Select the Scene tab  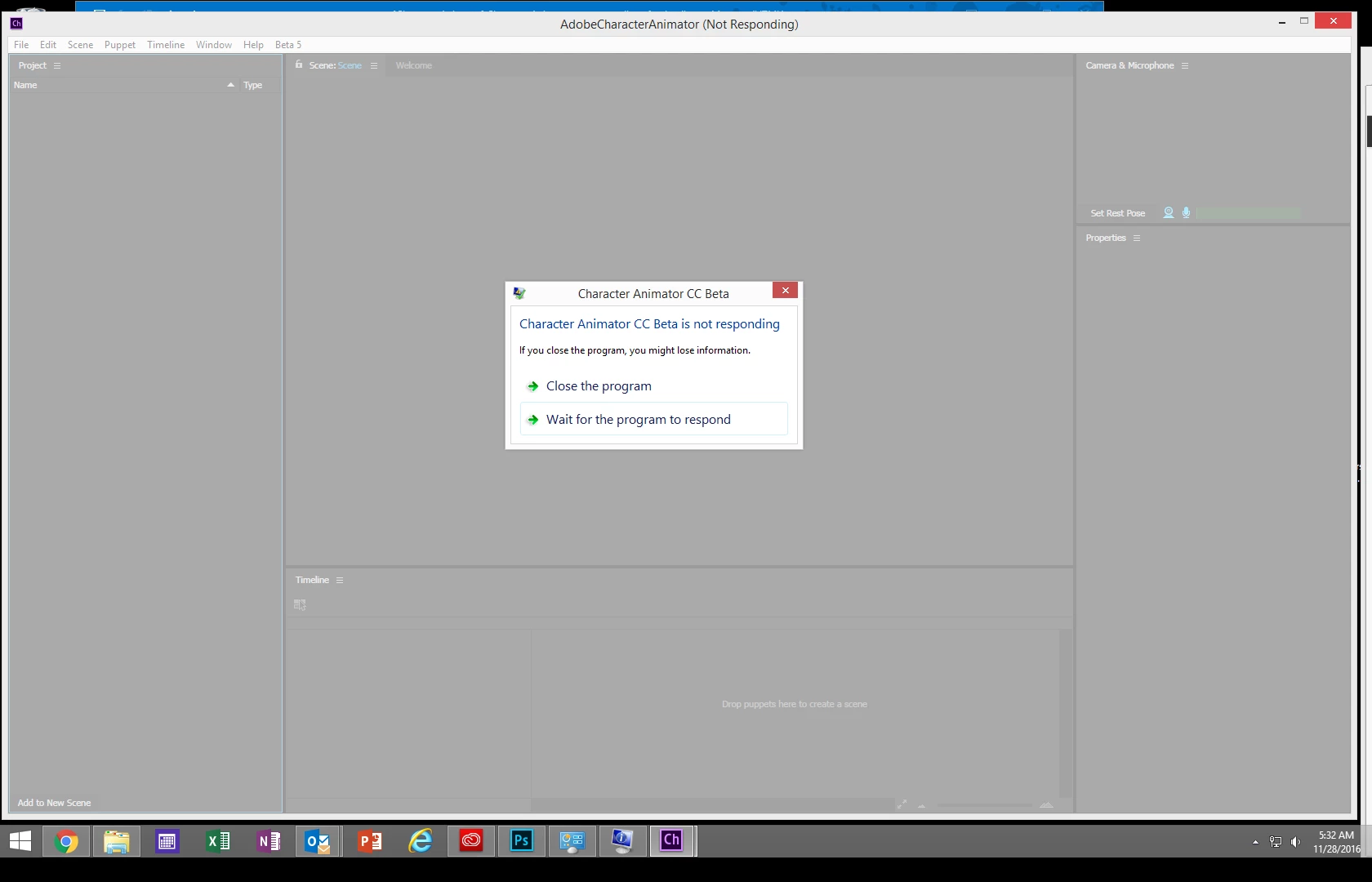[336, 65]
